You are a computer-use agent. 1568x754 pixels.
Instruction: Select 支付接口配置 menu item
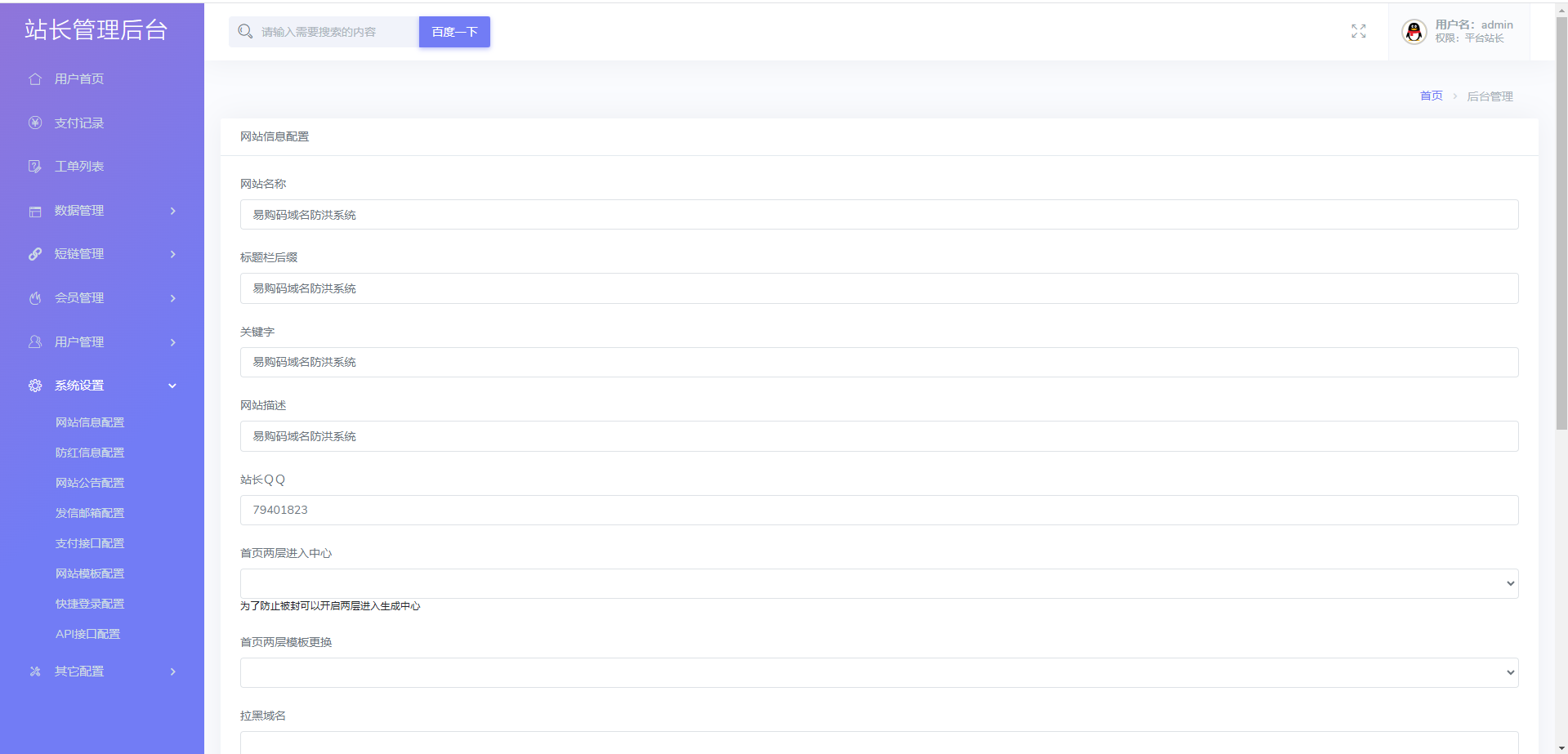pyautogui.click(x=90, y=543)
